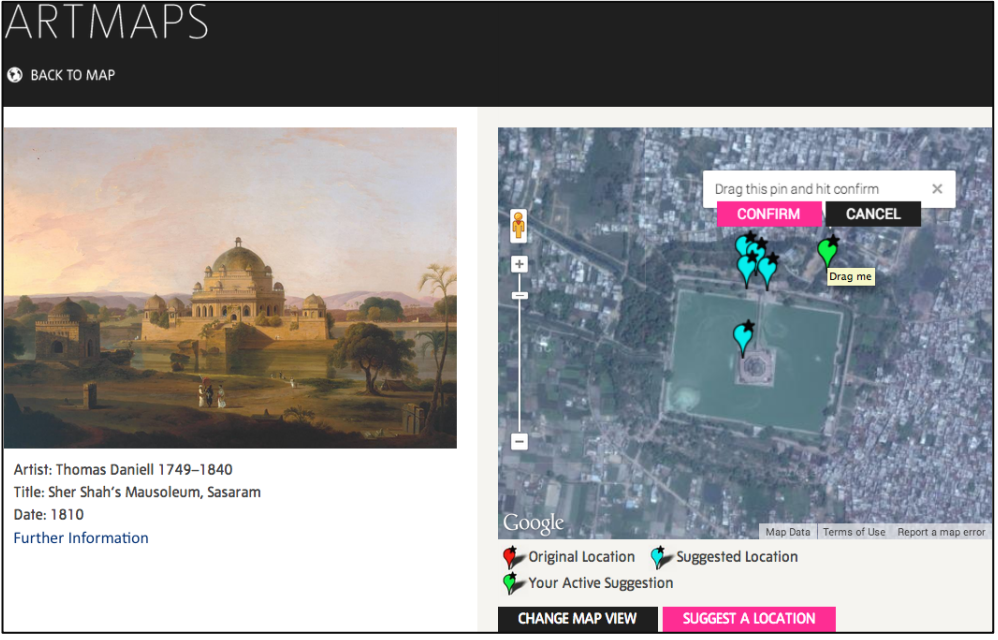The width and height of the screenshot is (998, 640).
Task: Select the Street View pegman icon
Action: pos(519,226)
